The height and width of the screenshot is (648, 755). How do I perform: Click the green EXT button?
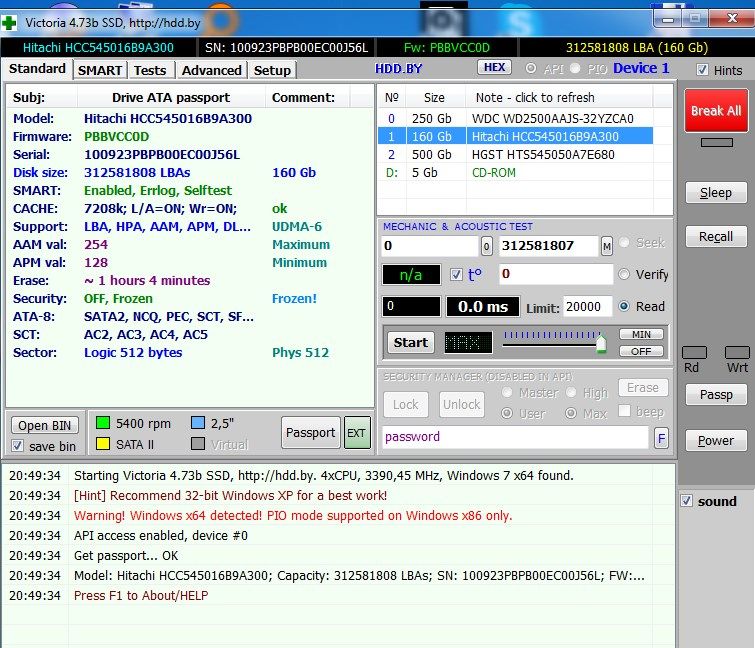pyautogui.click(x=356, y=432)
